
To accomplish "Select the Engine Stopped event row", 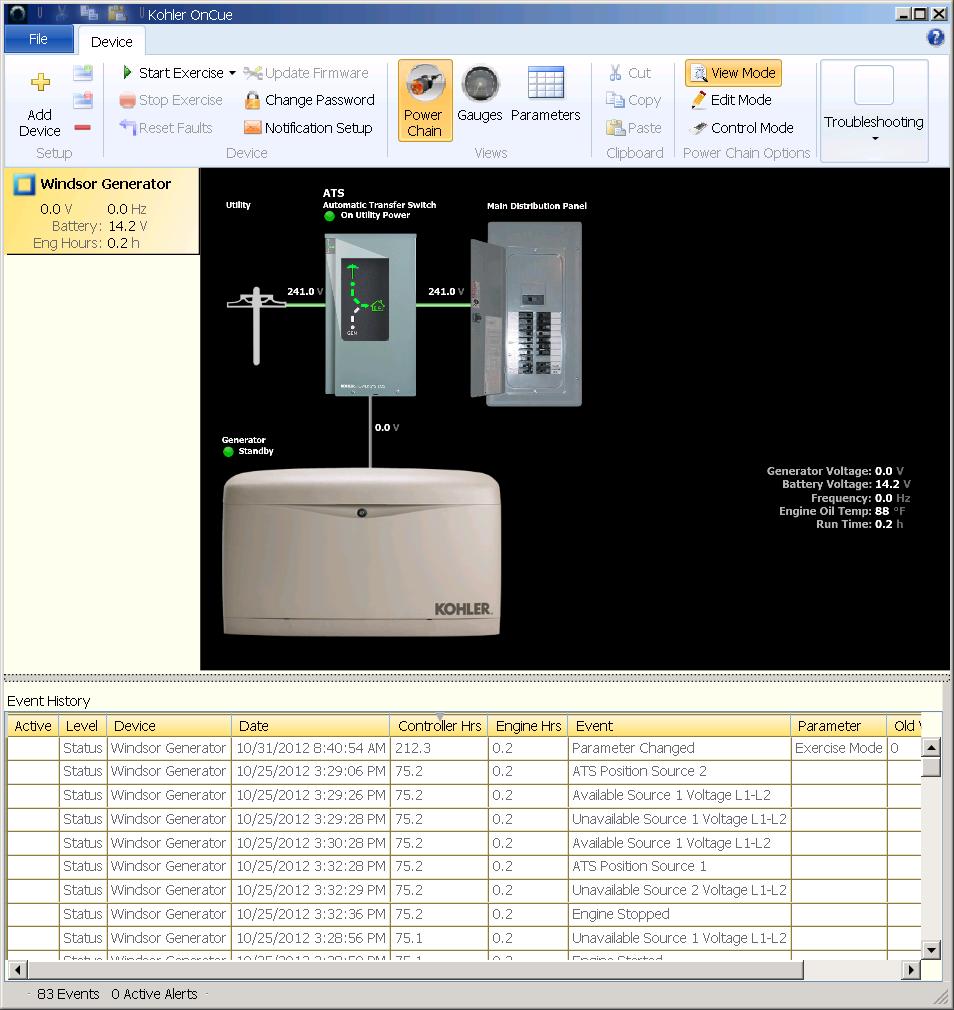I will [464, 915].
